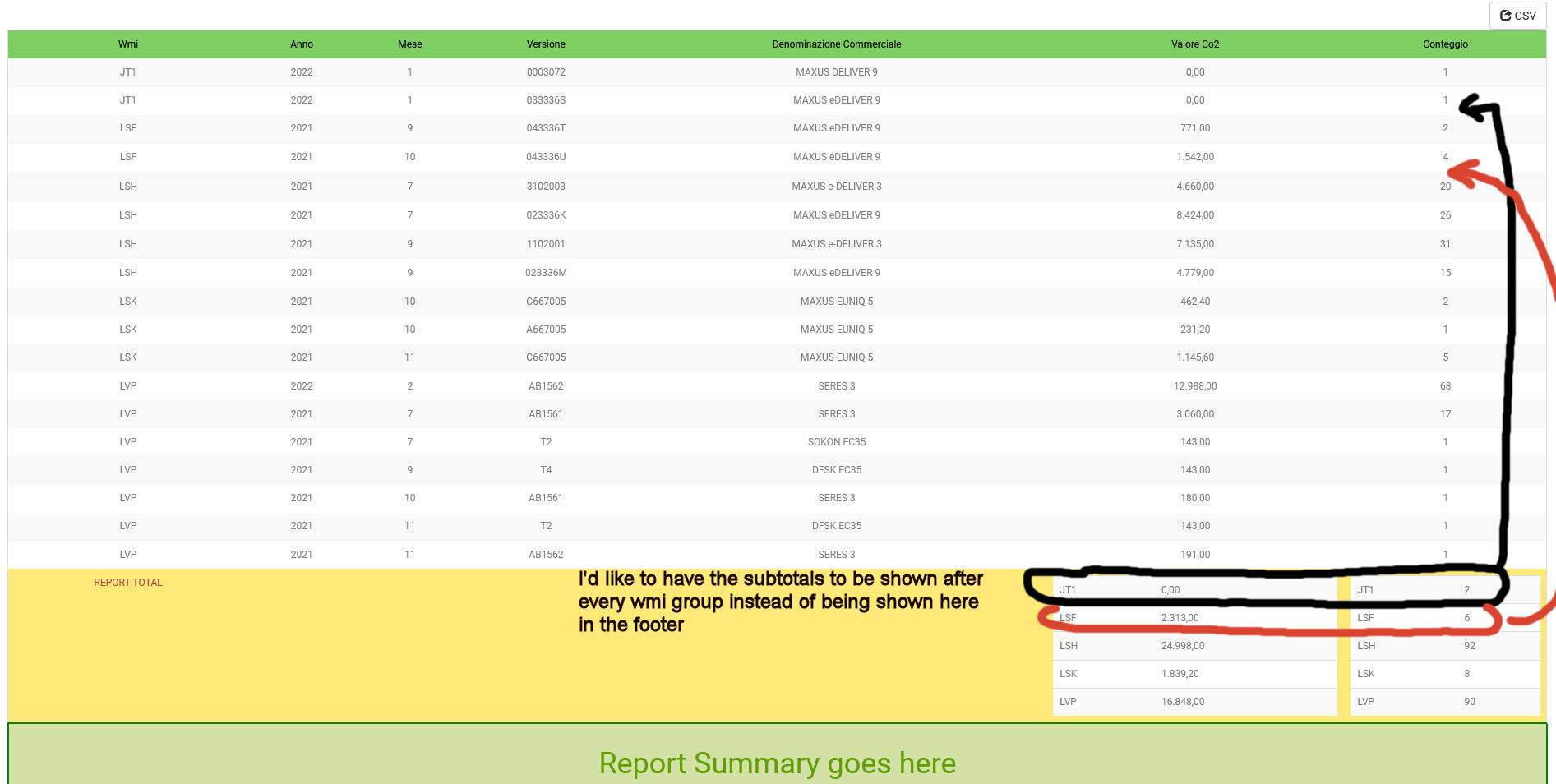Sort by the Versione column header
The height and width of the screenshot is (784, 1556).
tap(546, 44)
